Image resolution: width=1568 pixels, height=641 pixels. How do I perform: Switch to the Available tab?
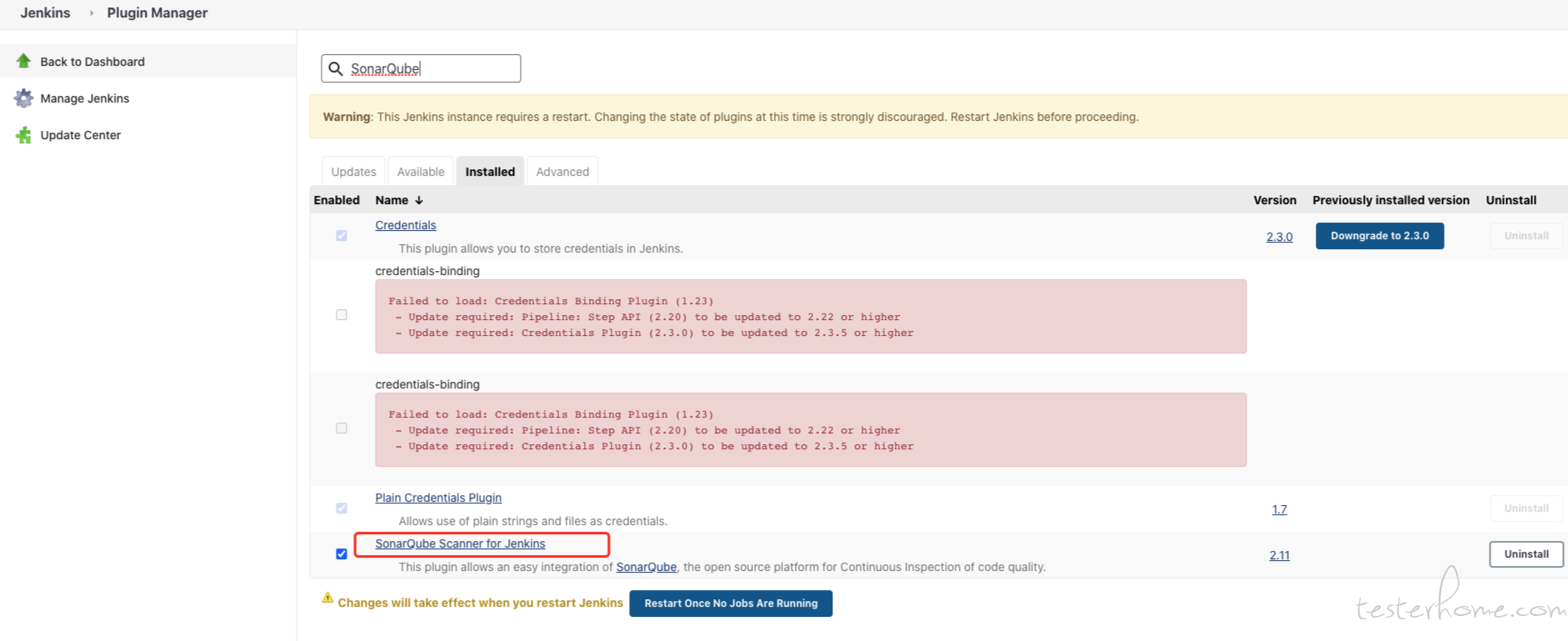click(421, 172)
